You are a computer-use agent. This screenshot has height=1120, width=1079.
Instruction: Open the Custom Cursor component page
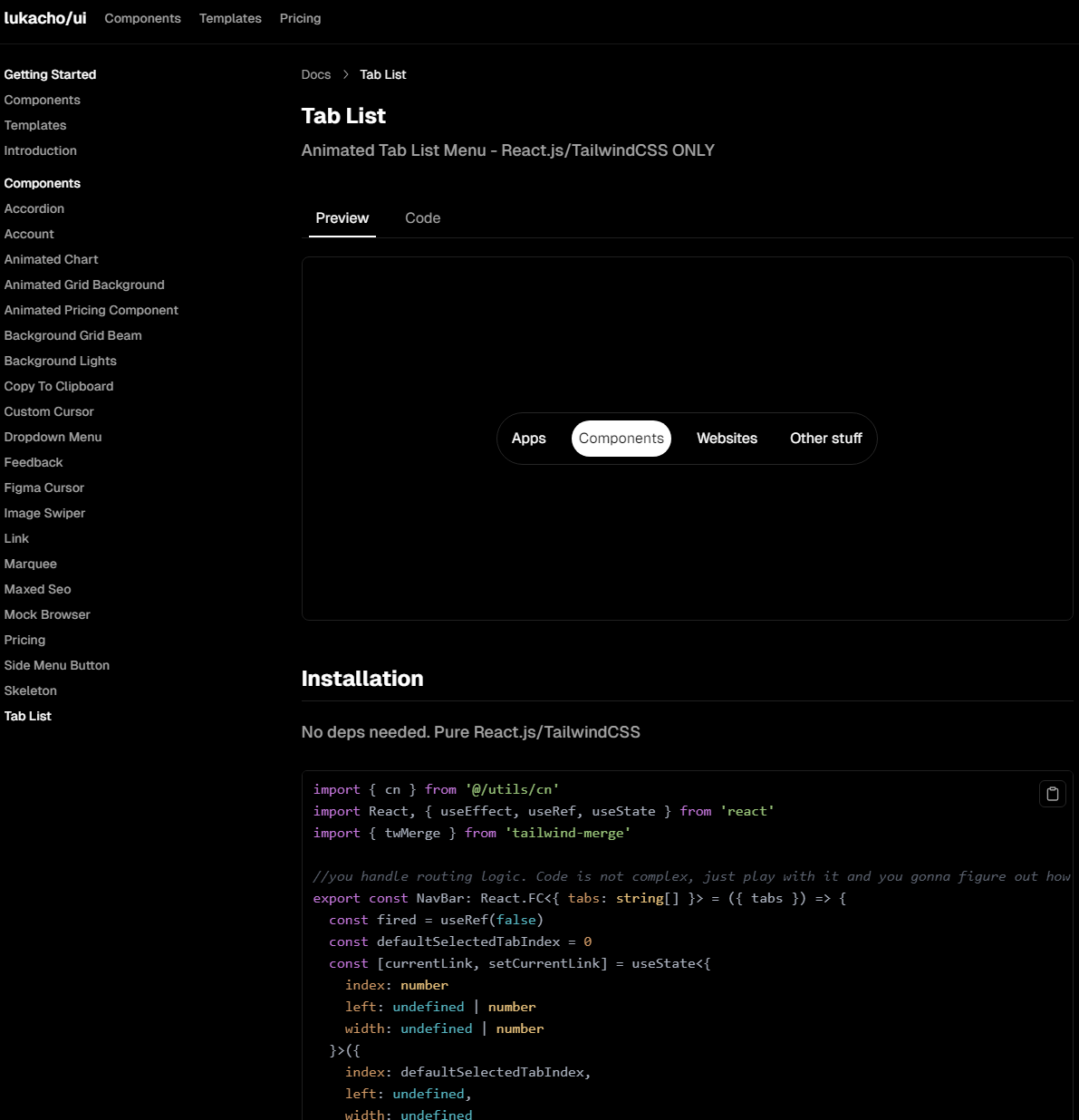49,411
